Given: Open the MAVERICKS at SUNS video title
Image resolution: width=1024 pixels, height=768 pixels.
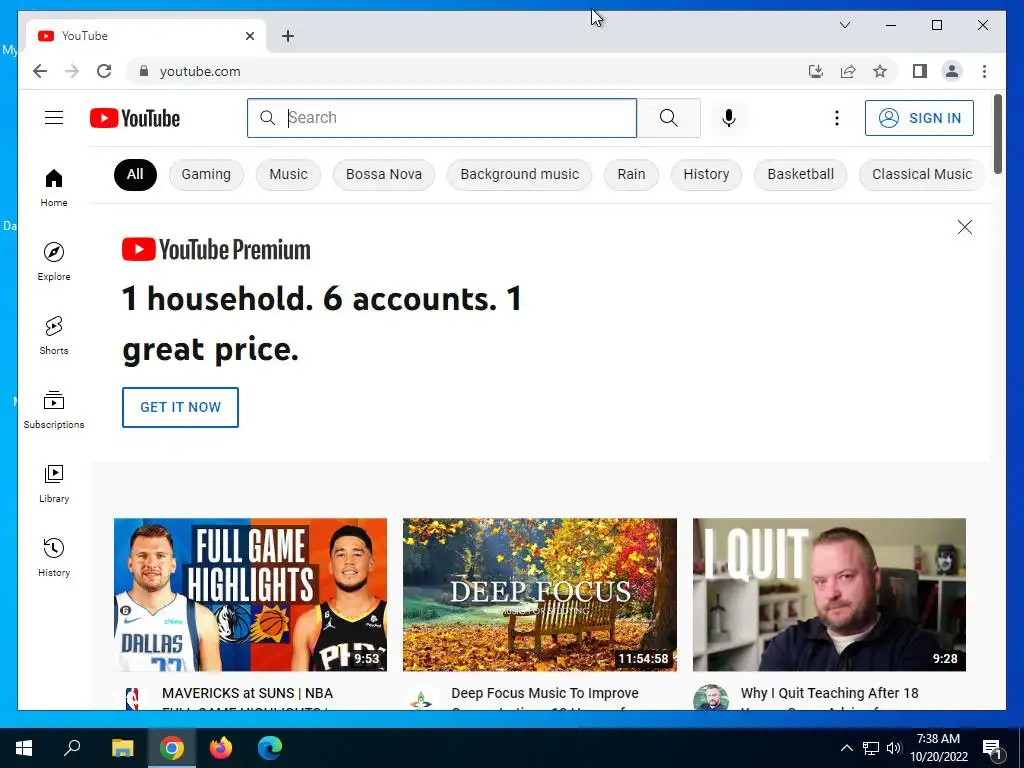Looking at the screenshot, I should pyautogui.click(x=248, y=697).
